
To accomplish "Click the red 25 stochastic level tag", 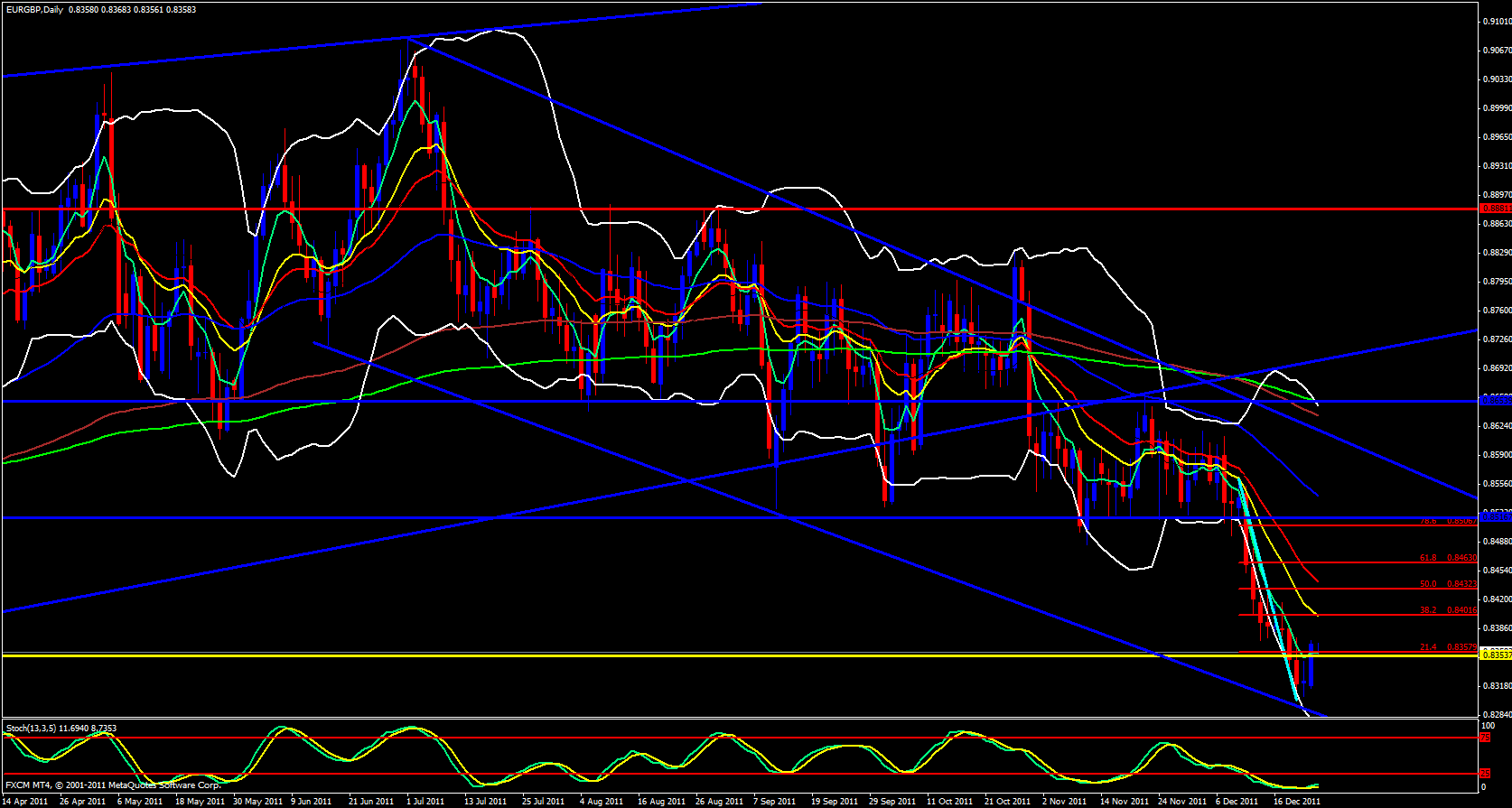I will 1485,774.
